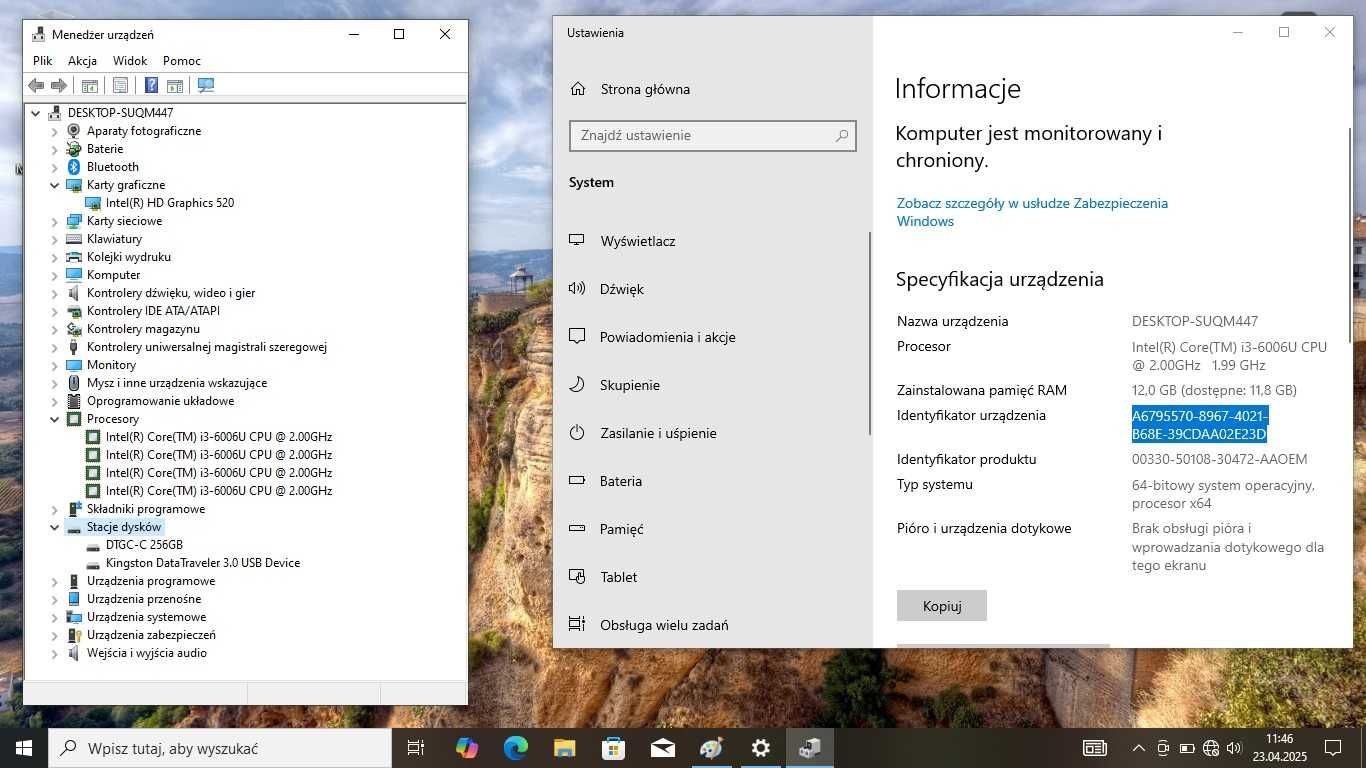Click the Powiadomienia i akcje icon
This screenshot has width=1366, height=768.
(577, 337)
